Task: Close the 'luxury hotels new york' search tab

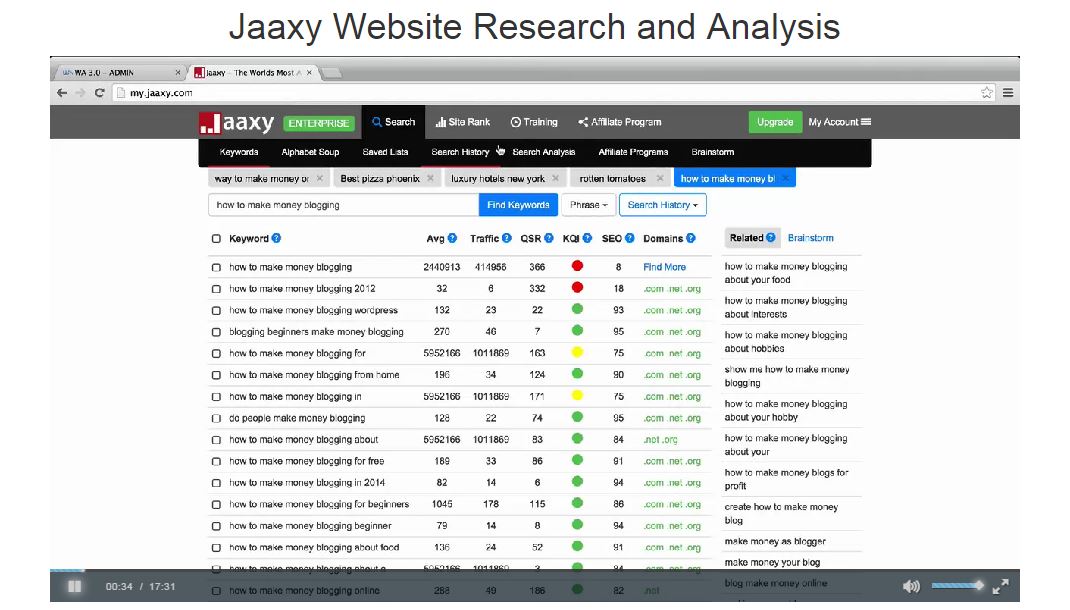Action: tap(555, 178)
